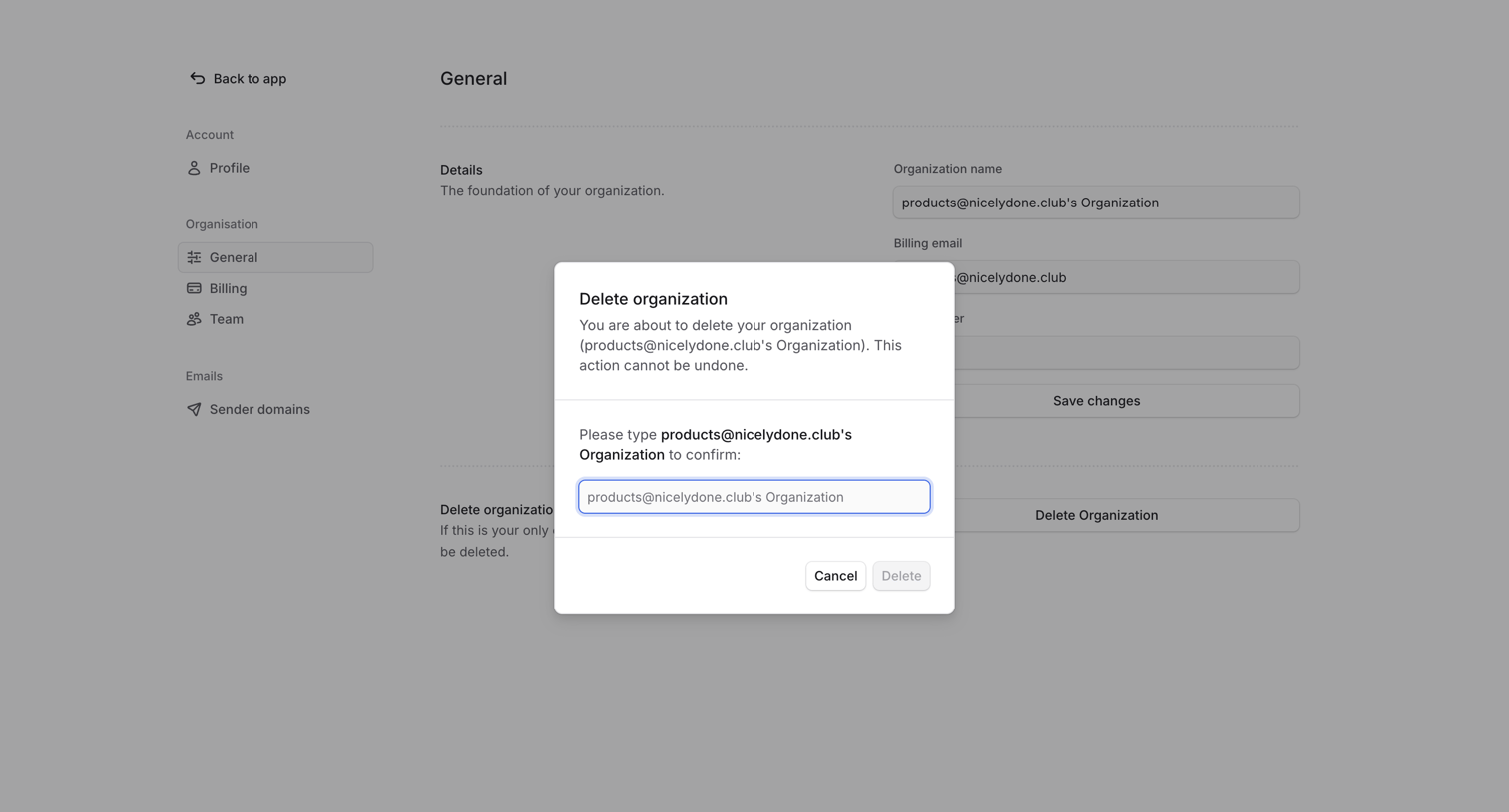Viewport: 1509px width, 812px height.
Task: Select General in the Organisation section
Action: (275, 257)
